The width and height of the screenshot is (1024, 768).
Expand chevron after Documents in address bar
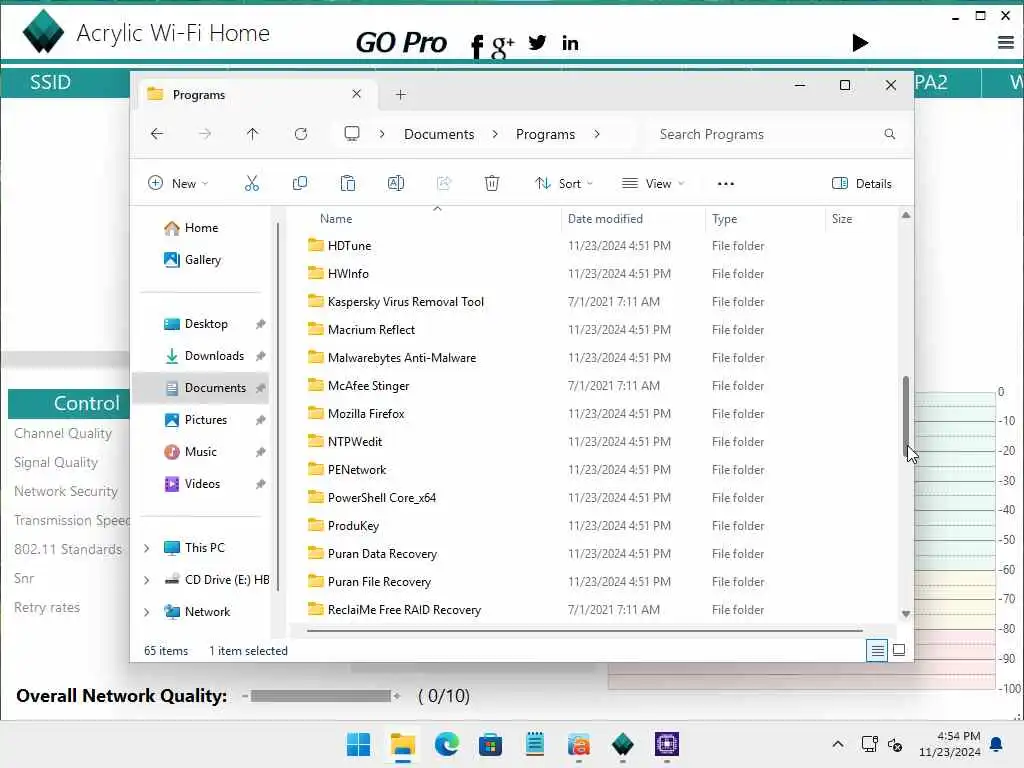pos(495,134)
